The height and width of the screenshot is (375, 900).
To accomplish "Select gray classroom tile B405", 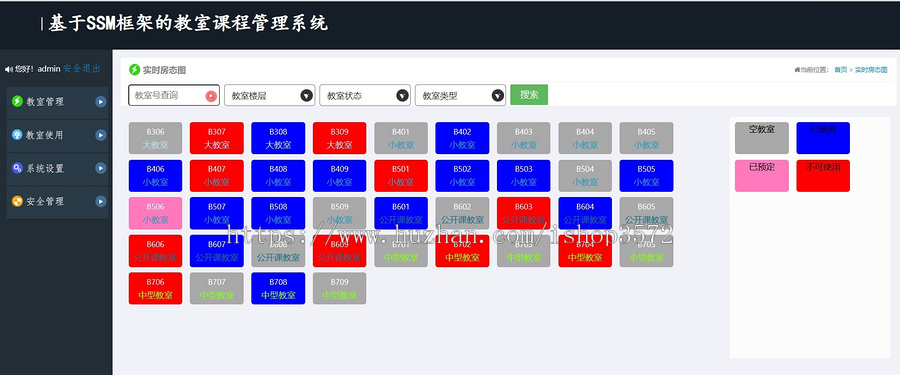I will click(x=647, y=138).
